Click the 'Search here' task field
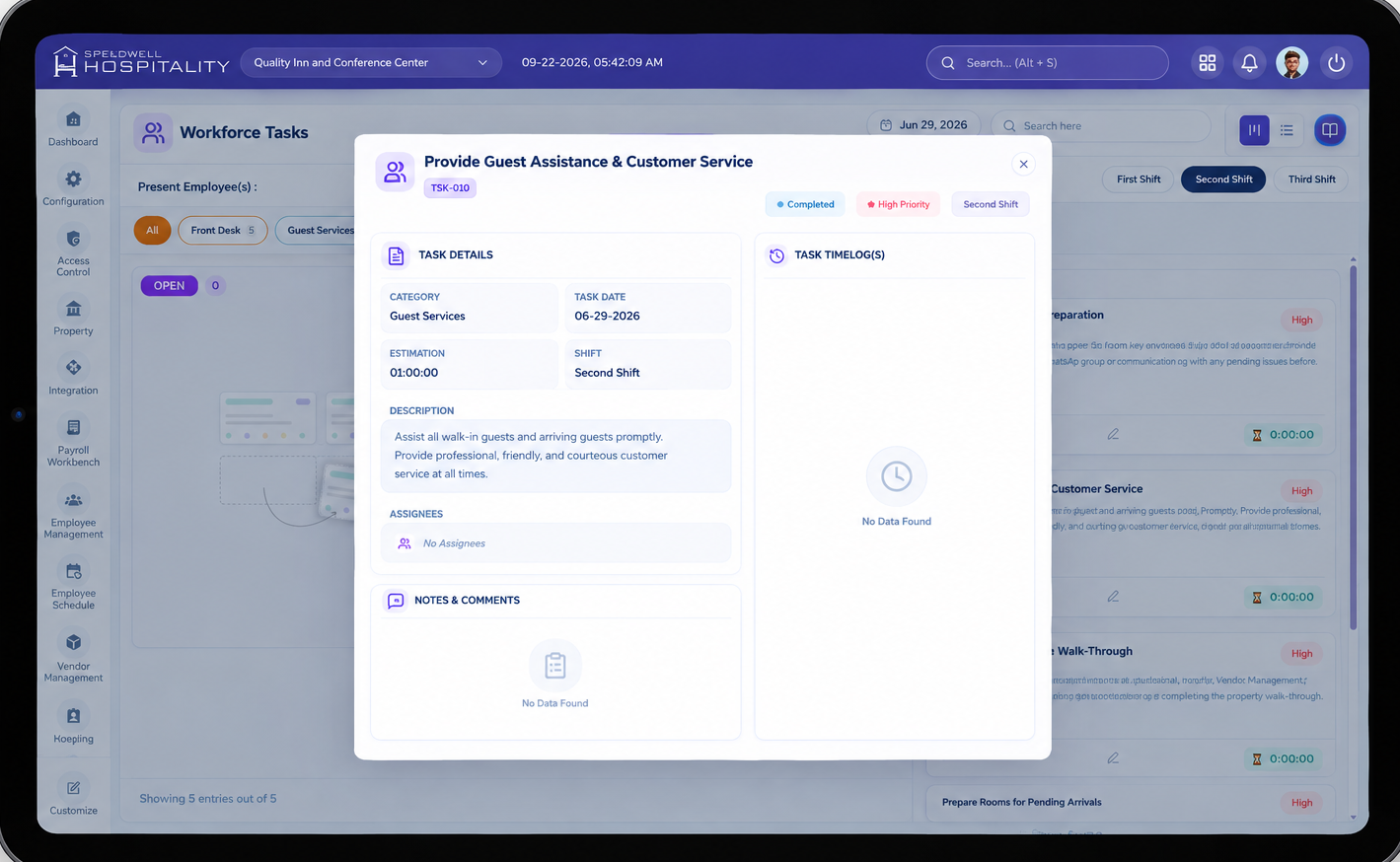 pyautogui.click(x=1101, y=126)
